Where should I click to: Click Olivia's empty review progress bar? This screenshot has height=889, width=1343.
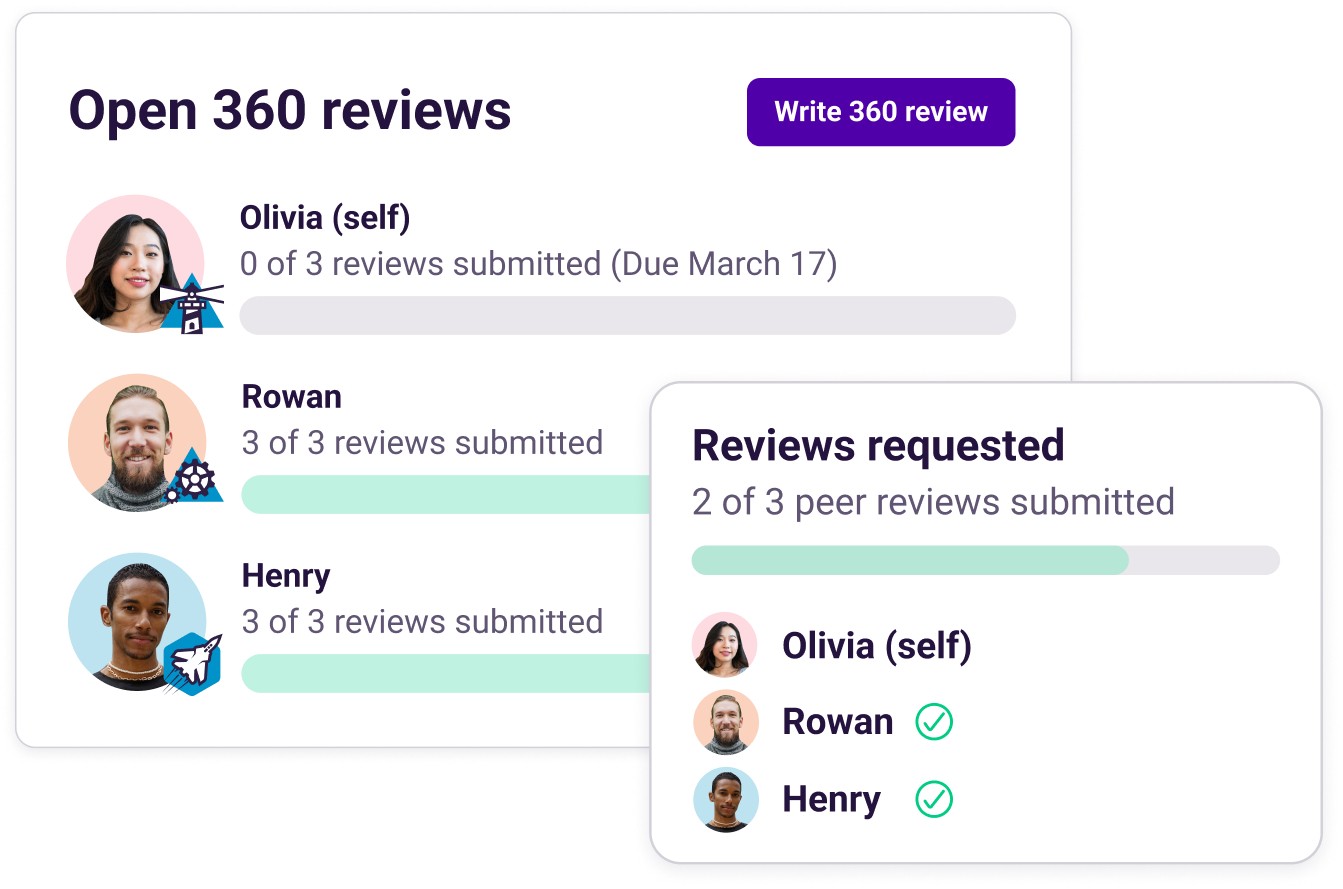coord(627,315)
